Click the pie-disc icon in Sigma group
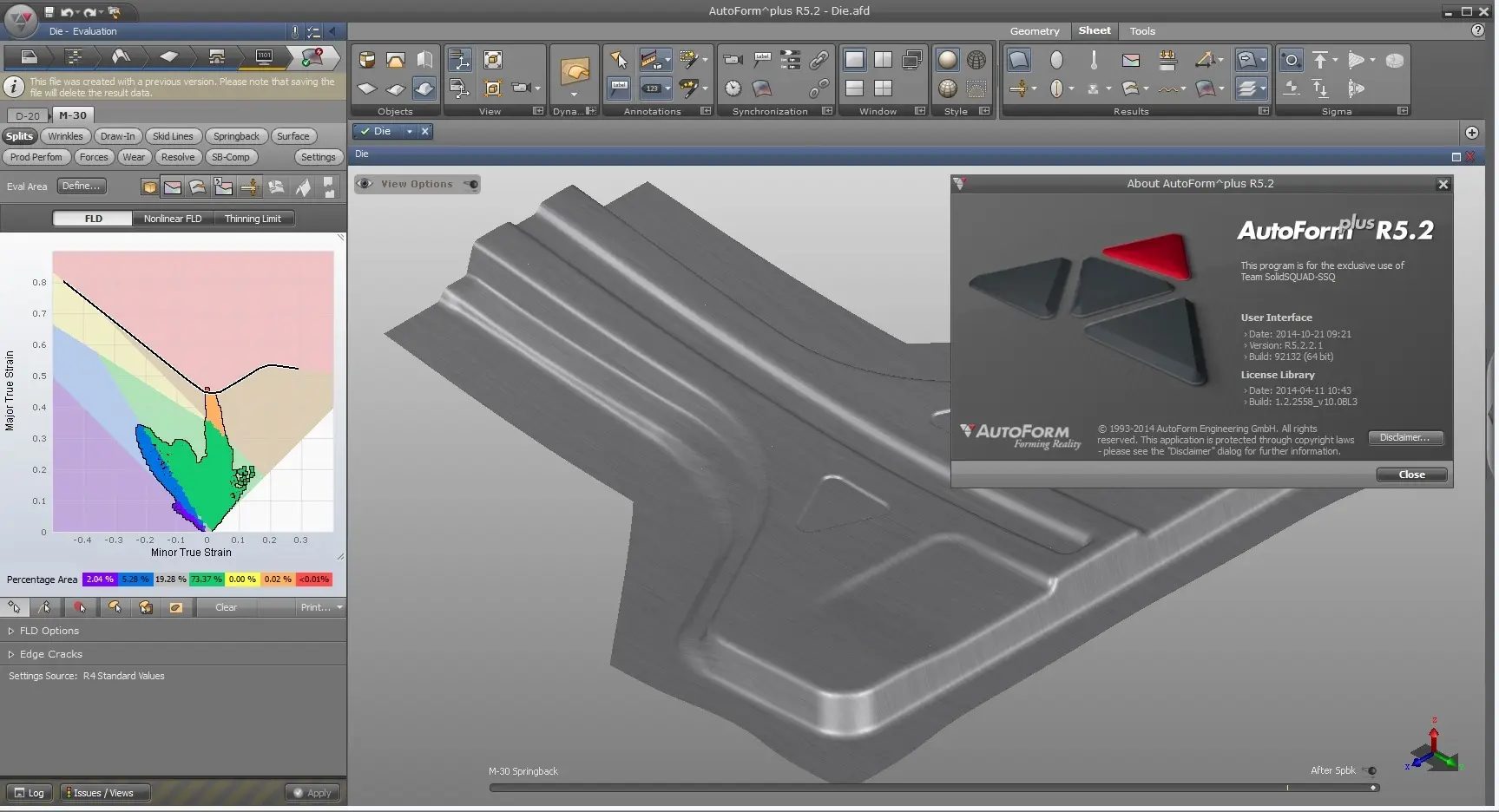 1395,60
